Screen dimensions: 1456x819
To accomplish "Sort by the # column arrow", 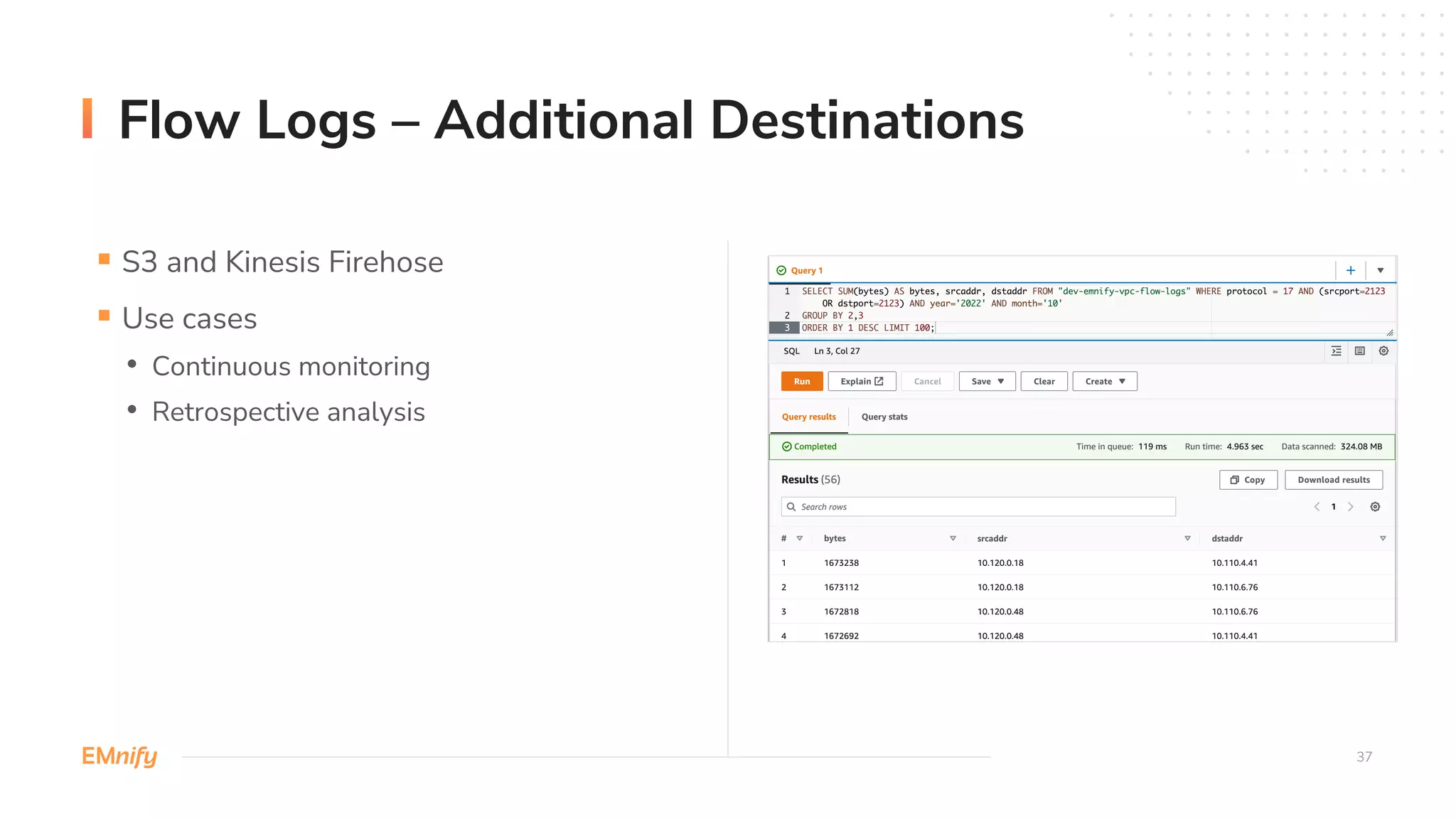I will click(799, 538).
